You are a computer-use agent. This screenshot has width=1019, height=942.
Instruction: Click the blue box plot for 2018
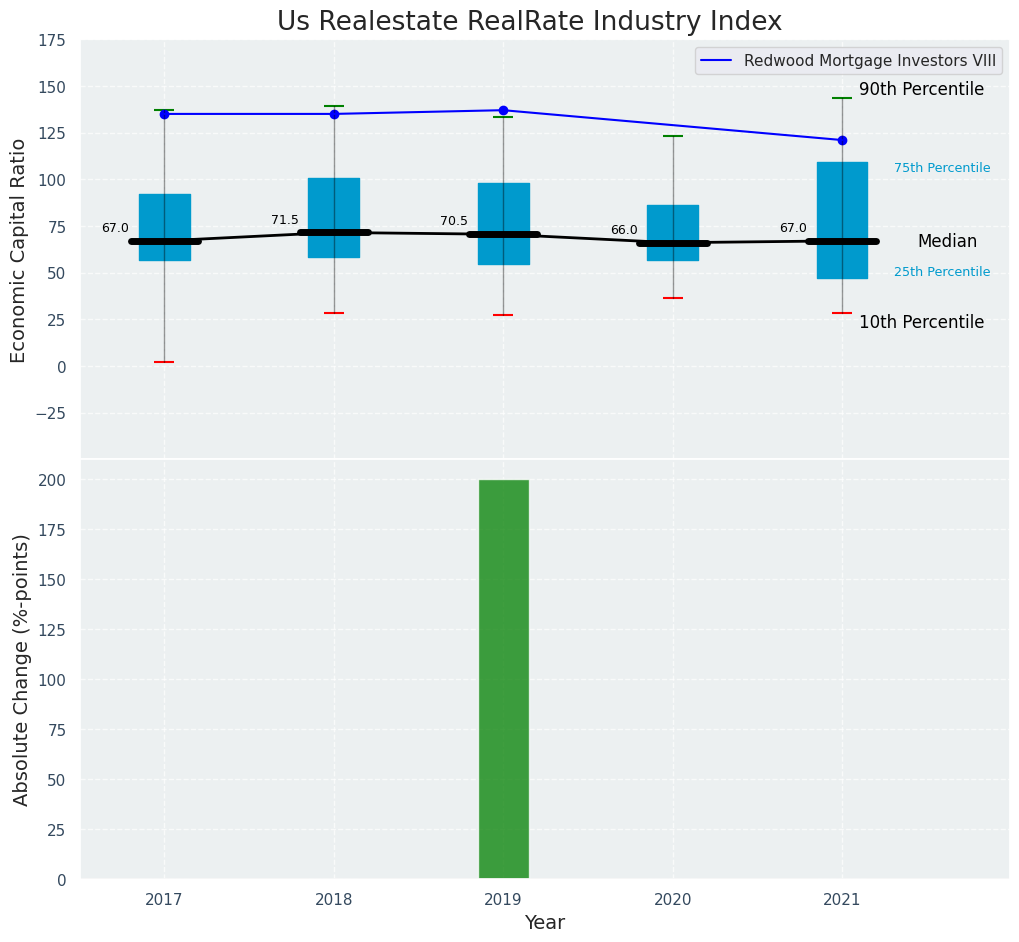point(334,200)
